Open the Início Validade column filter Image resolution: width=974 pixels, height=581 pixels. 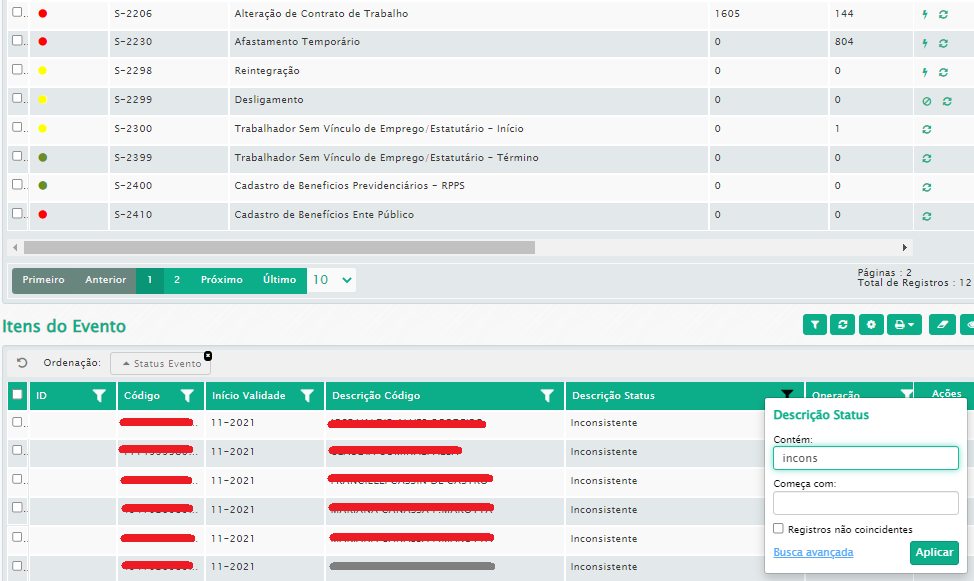tap(307, 396)
